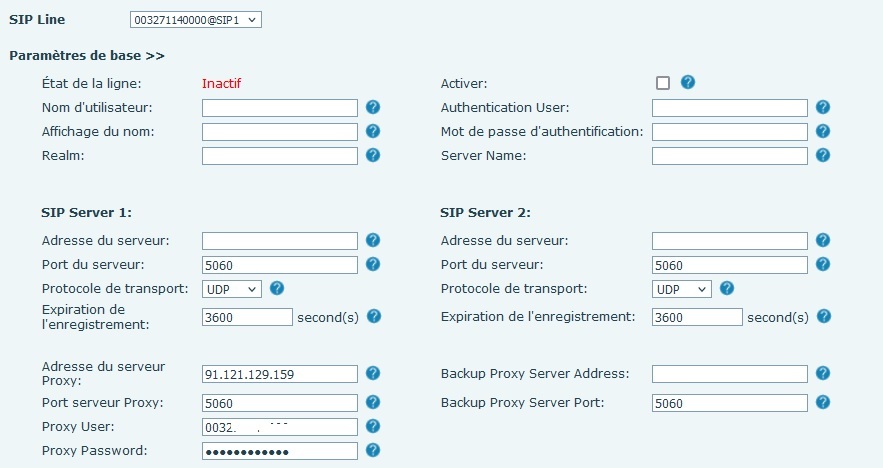Click SIP Server 1 Adresse du serveur field
The image size is (883, 468).
click(x=280, y=241)
